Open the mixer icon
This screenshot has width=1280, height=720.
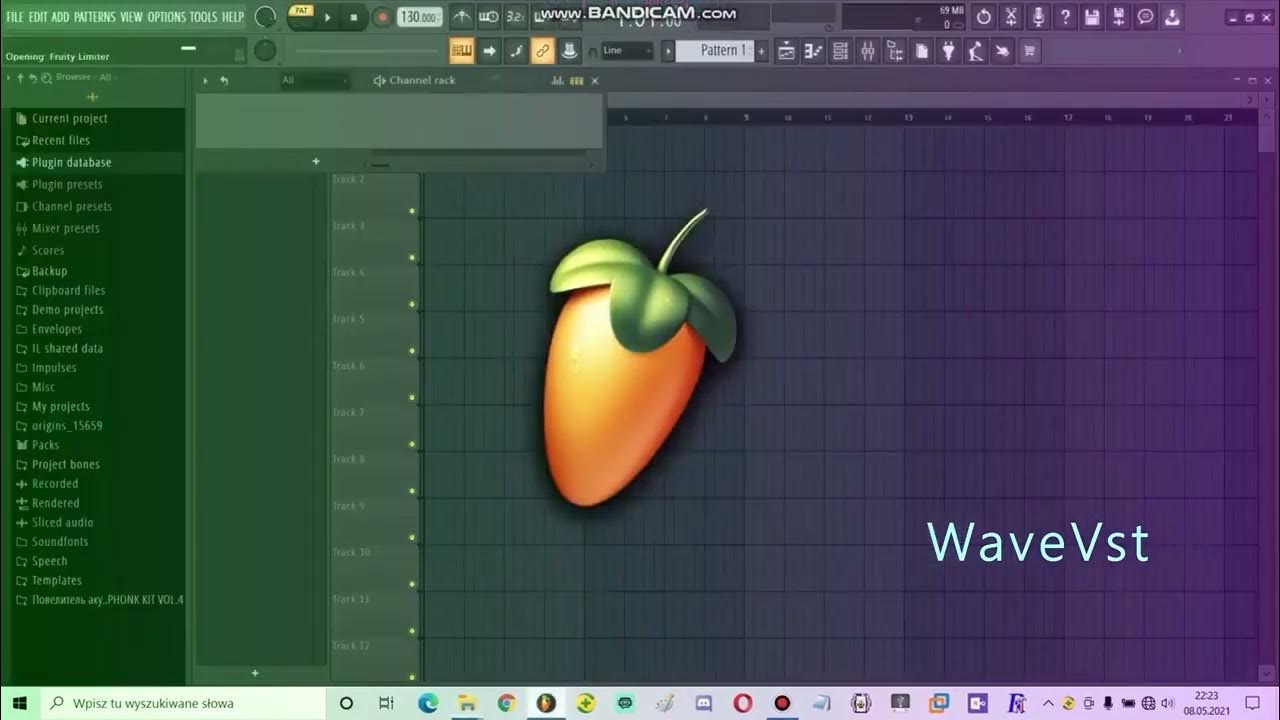click(867, 50)
